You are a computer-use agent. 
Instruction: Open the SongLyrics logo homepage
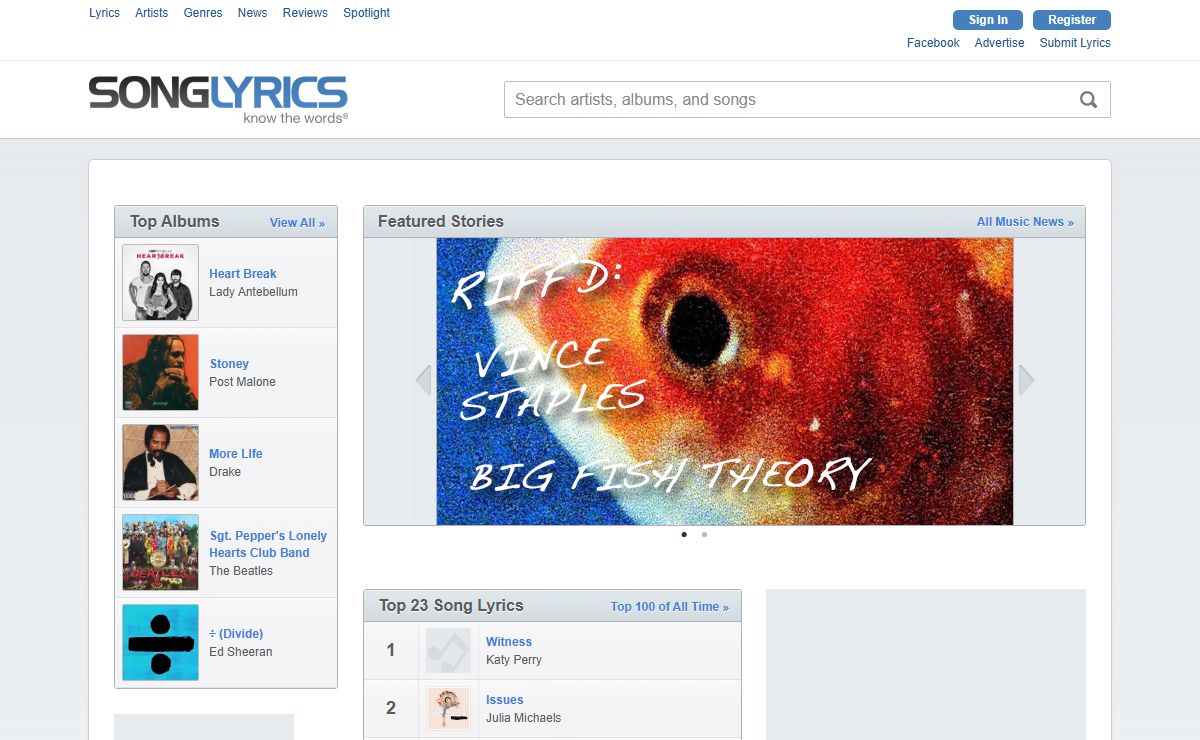tap(218, 99)
